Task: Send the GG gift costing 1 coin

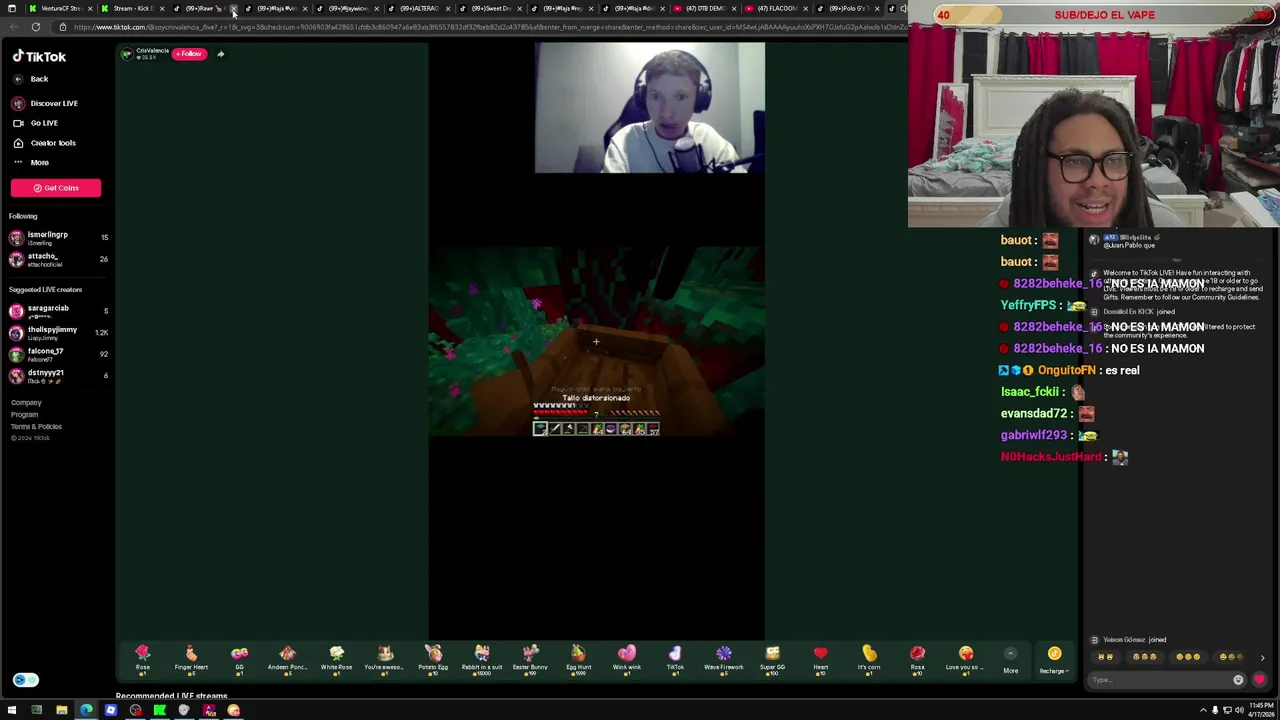Action: (x=239, y=659)
